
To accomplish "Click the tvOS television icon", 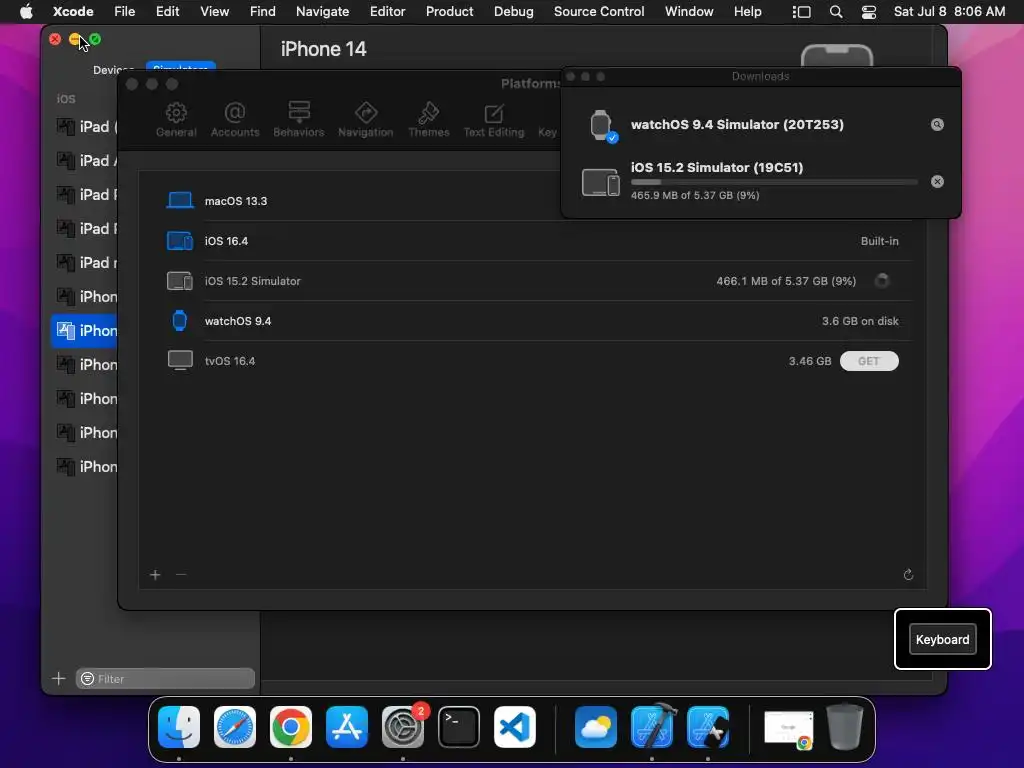I will tap(180, 360).
